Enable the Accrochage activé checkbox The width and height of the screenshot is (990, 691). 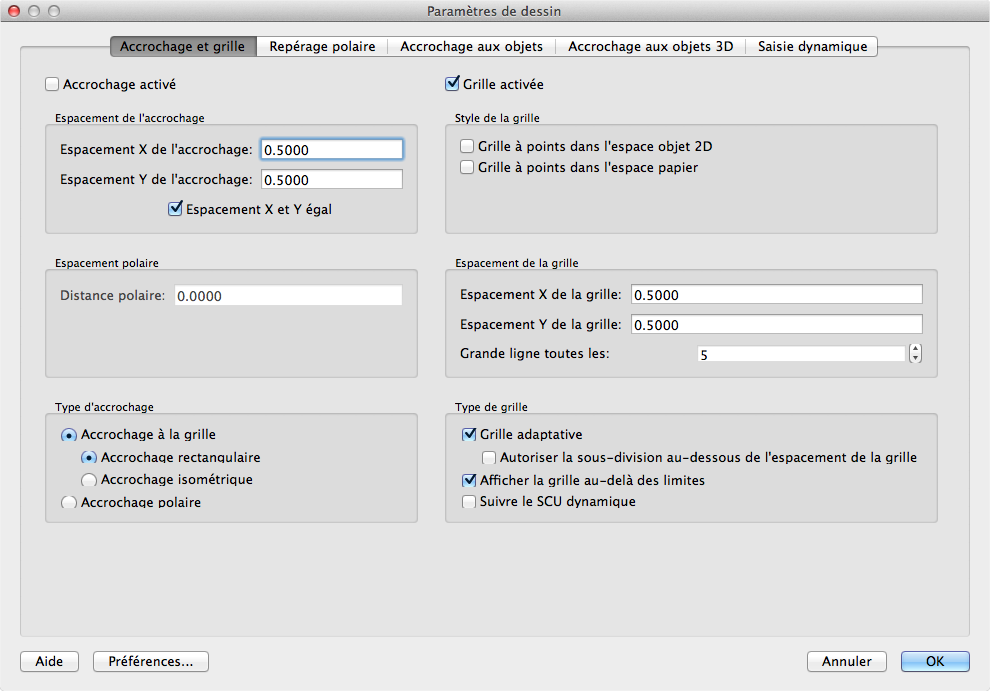click(53, 85)
